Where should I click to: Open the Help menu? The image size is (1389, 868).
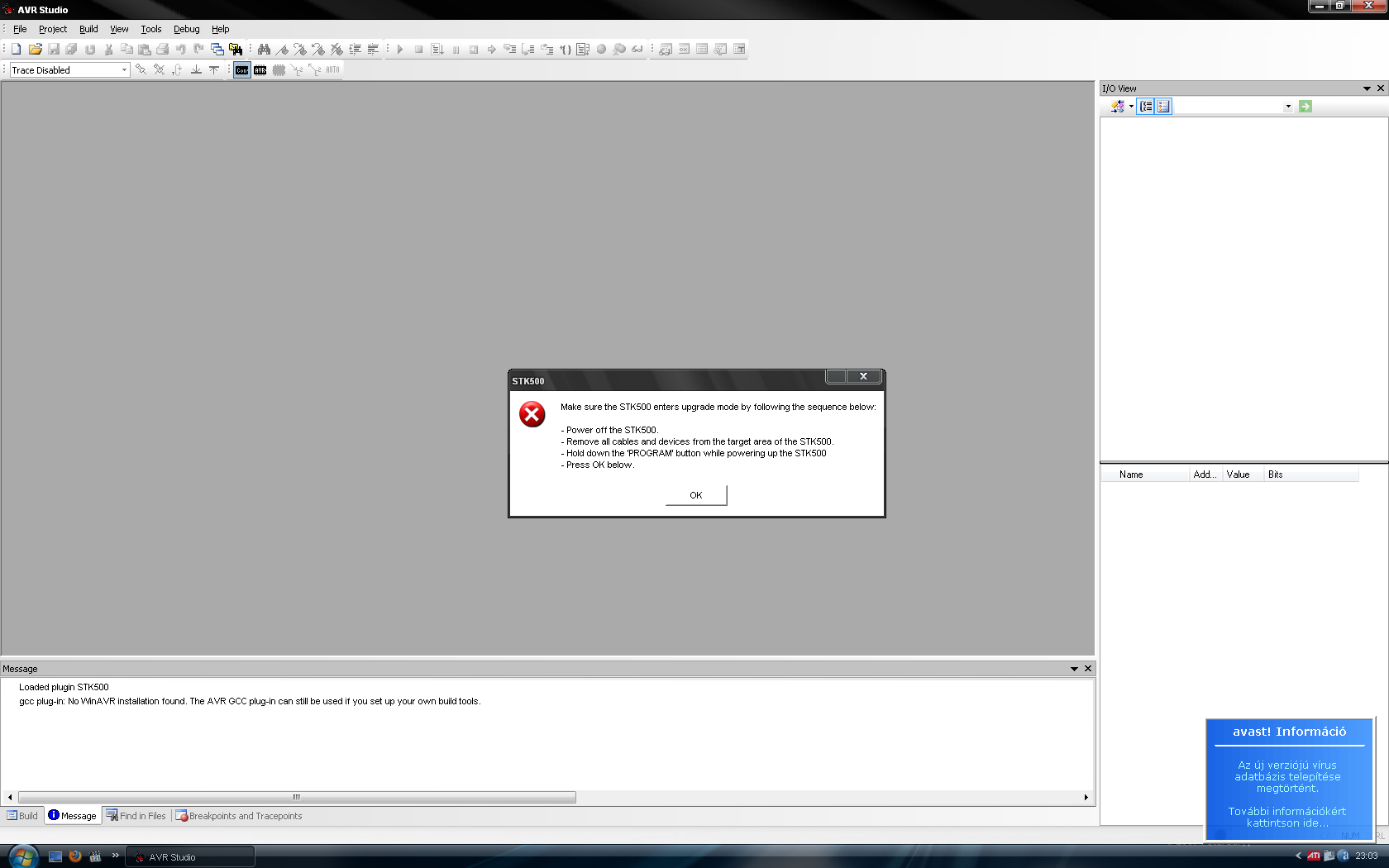[x=221, y=29]
